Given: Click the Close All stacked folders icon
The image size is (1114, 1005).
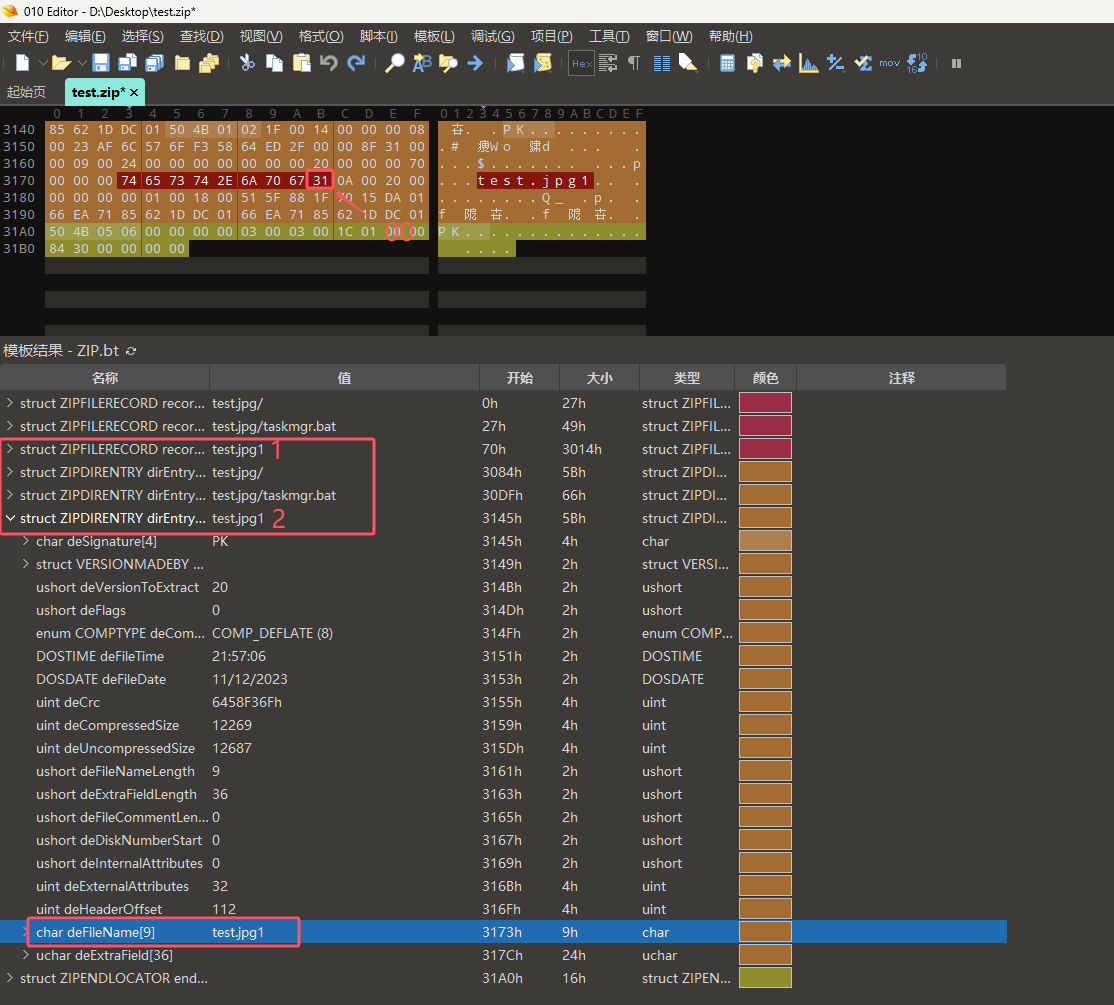Looking at the screenshot, I should pyautogui.click(x=209, y=63).
